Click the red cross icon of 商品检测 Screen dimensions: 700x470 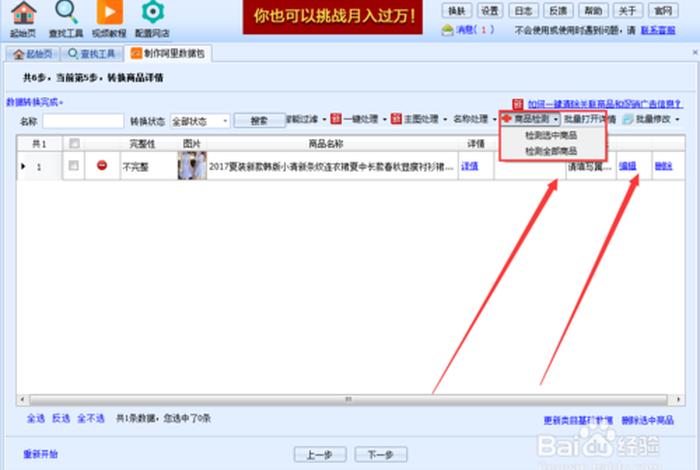coord(507,119)
